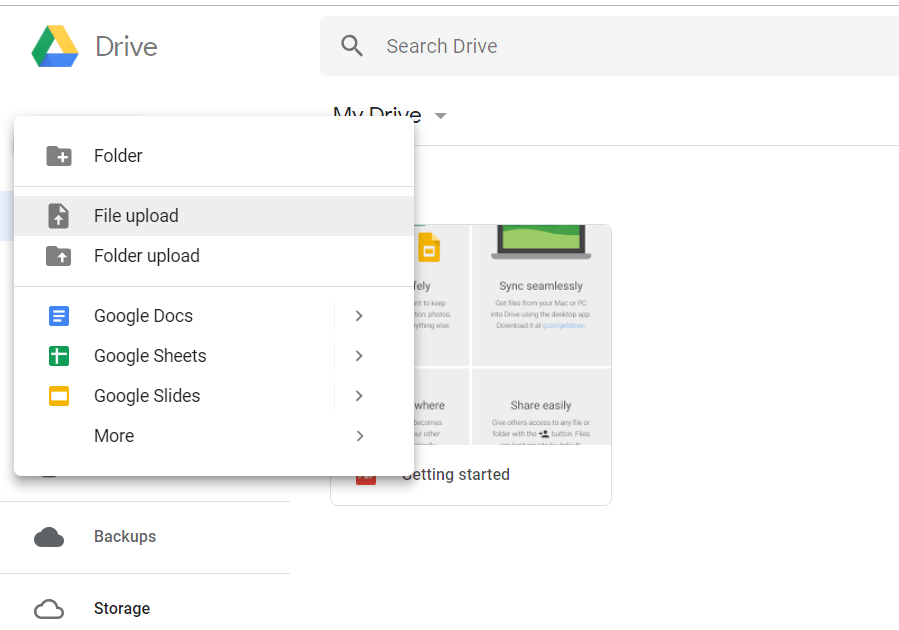Expand the Google Sheets submenu chevron
899x630 pixels.
tap(359, 355)
